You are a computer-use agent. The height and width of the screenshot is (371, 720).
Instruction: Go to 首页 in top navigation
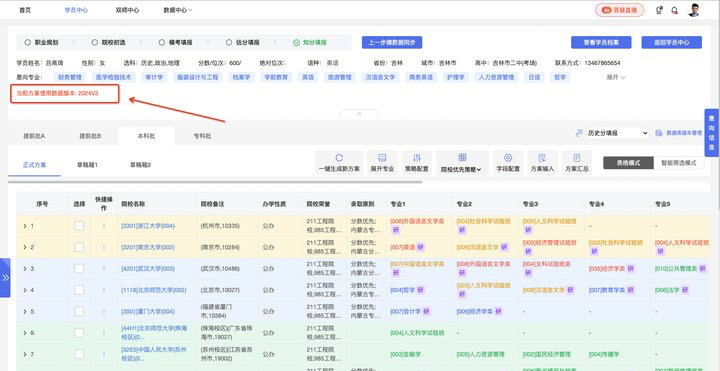[25, 10]
